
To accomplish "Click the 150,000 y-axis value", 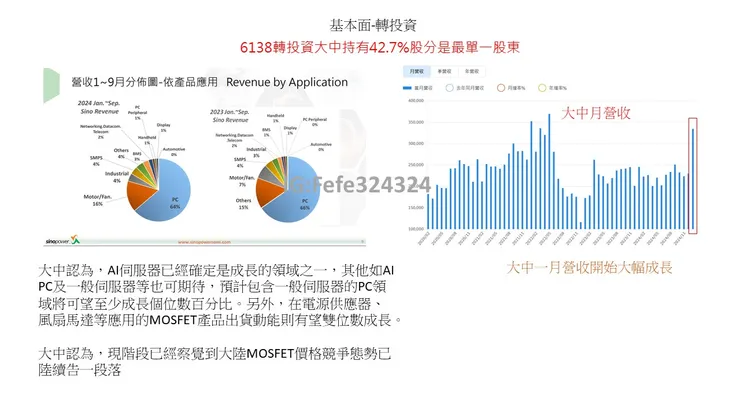I will click(416, 207).
